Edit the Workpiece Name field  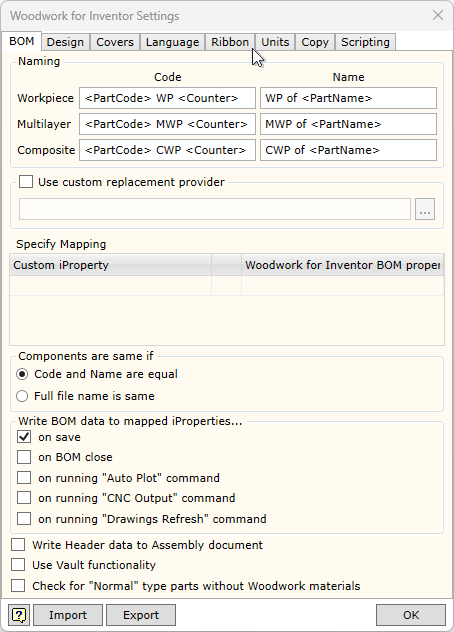coord(348,98)
